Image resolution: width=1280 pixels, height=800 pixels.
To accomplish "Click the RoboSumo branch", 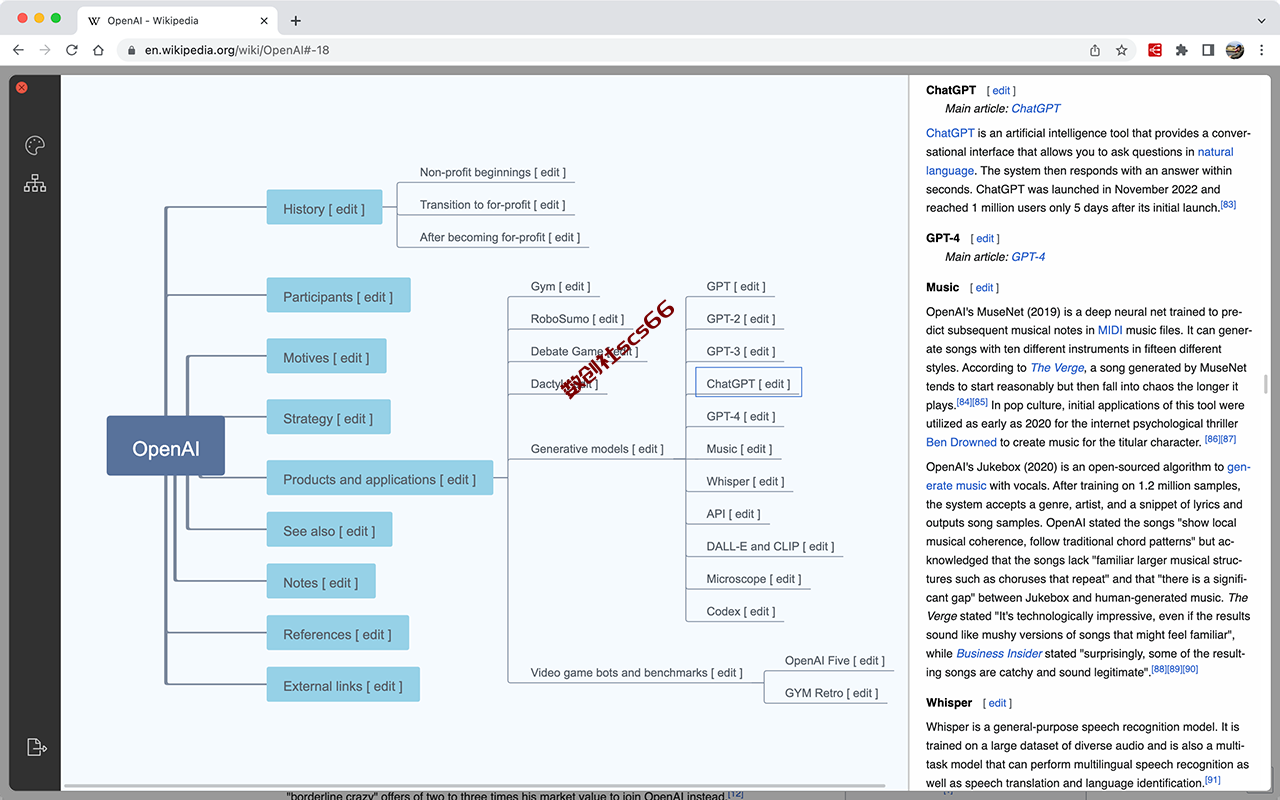I will pyautogui.click(x=577, y=319).
